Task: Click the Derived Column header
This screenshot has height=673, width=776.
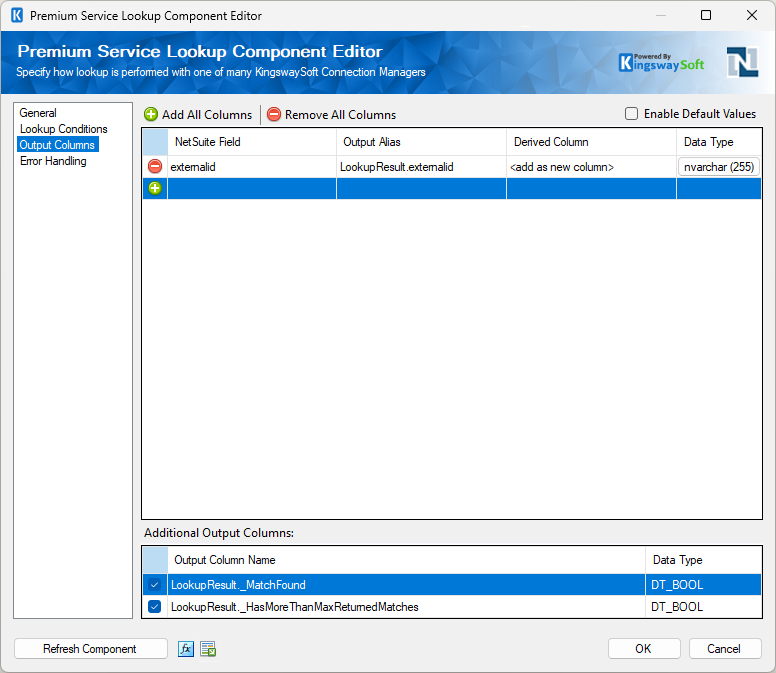Action: 591,142
